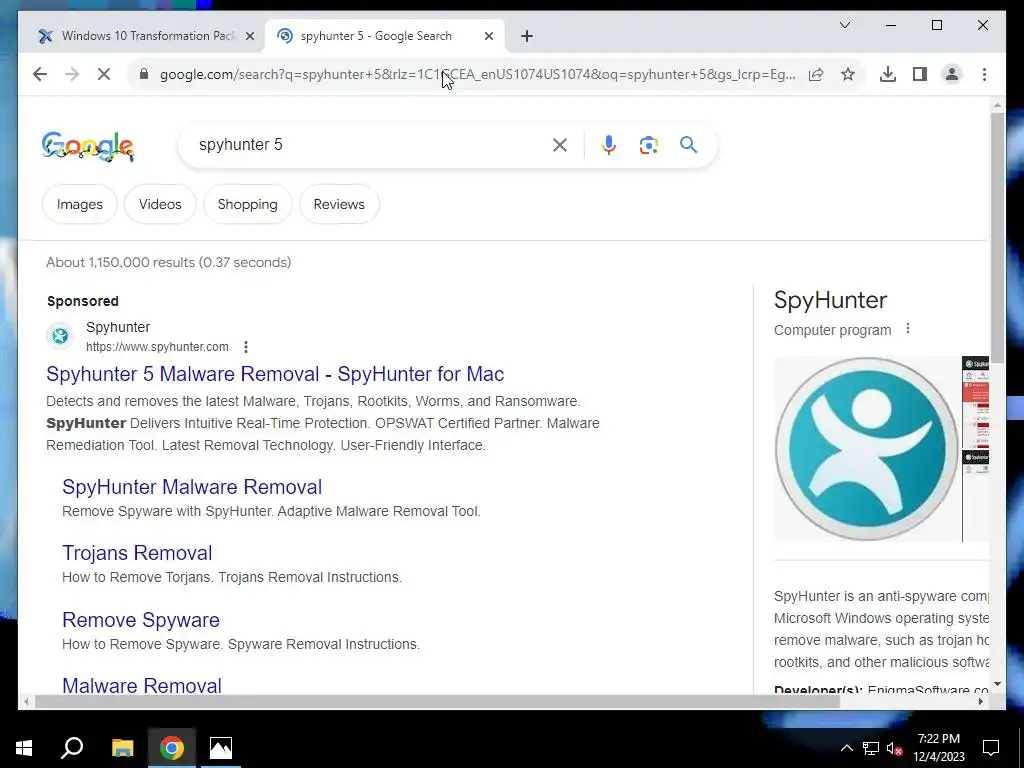This screenshot has height=768, width=1024.
Task: Filter results by Reviews
Action: 339,204
